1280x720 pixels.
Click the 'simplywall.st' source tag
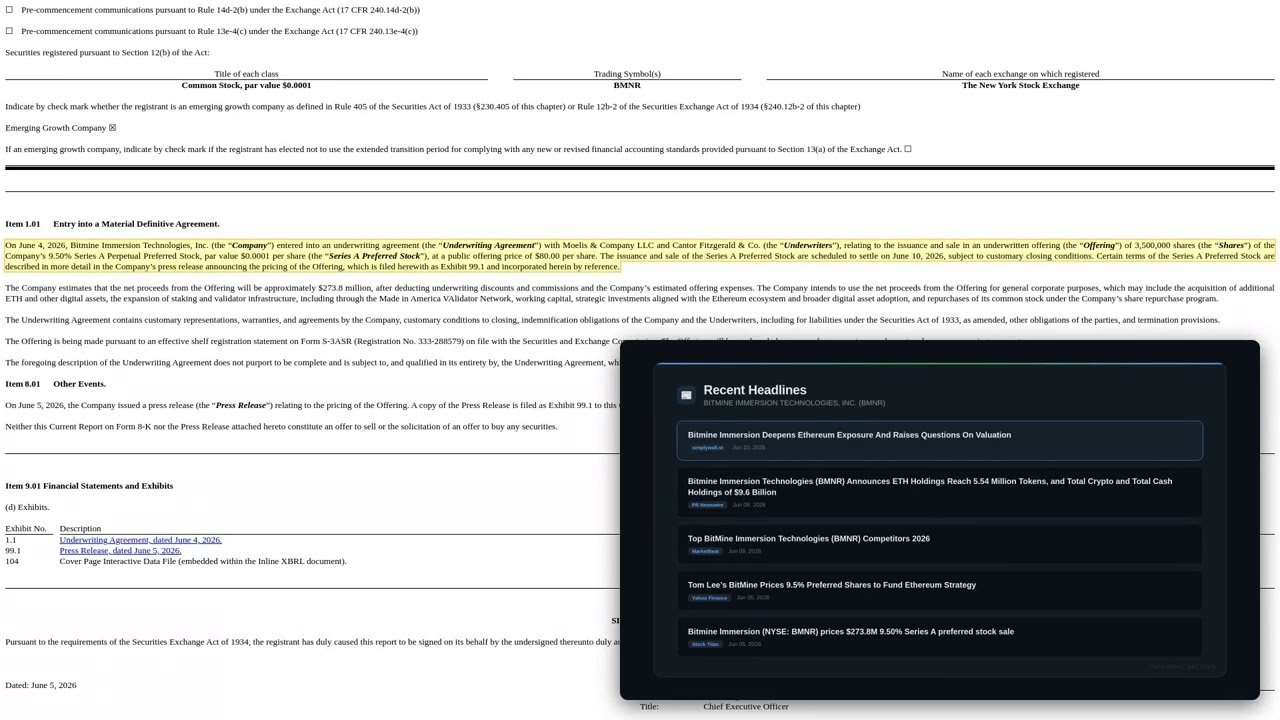707,448
